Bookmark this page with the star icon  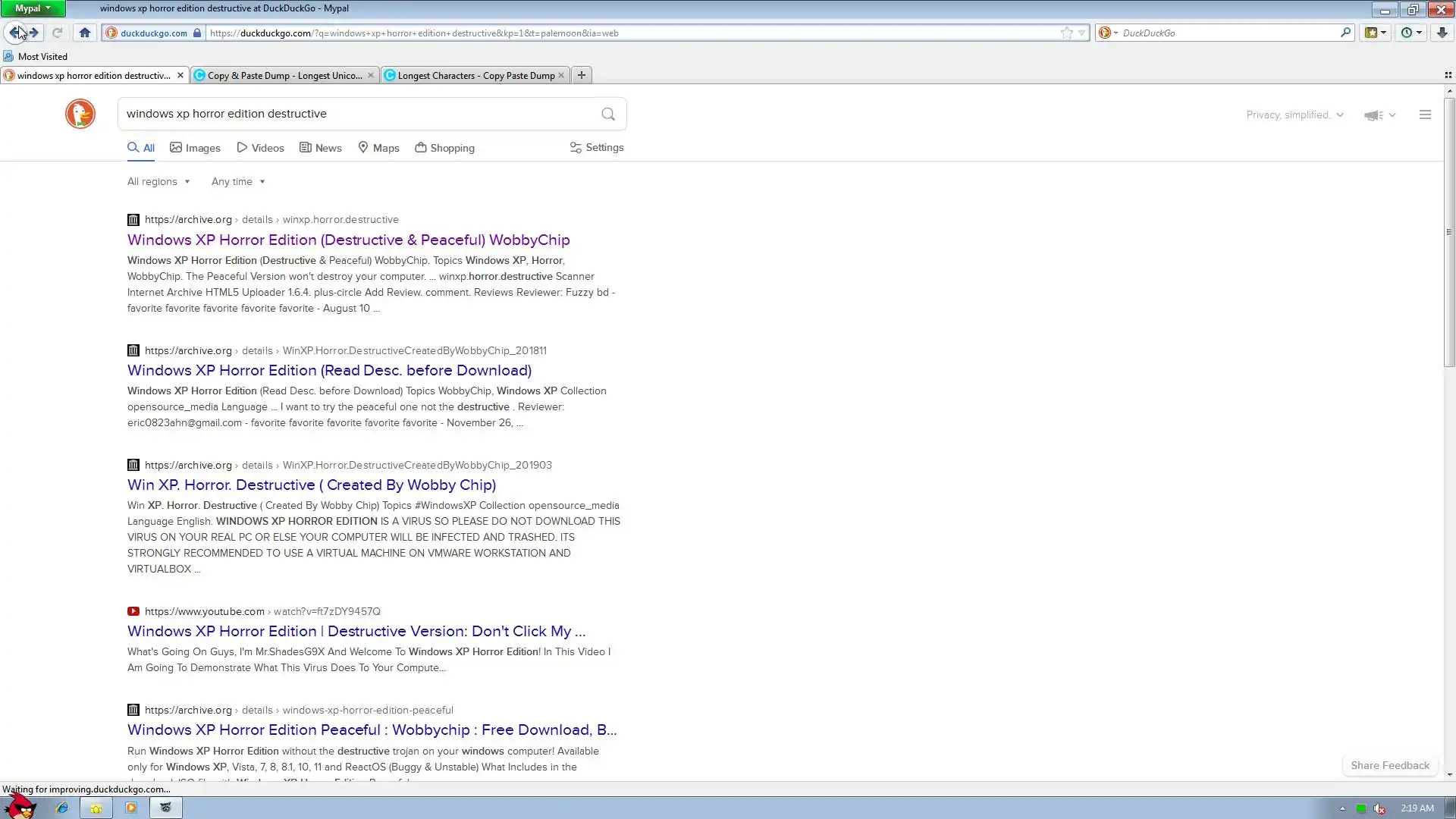(x=1066, y=33)
